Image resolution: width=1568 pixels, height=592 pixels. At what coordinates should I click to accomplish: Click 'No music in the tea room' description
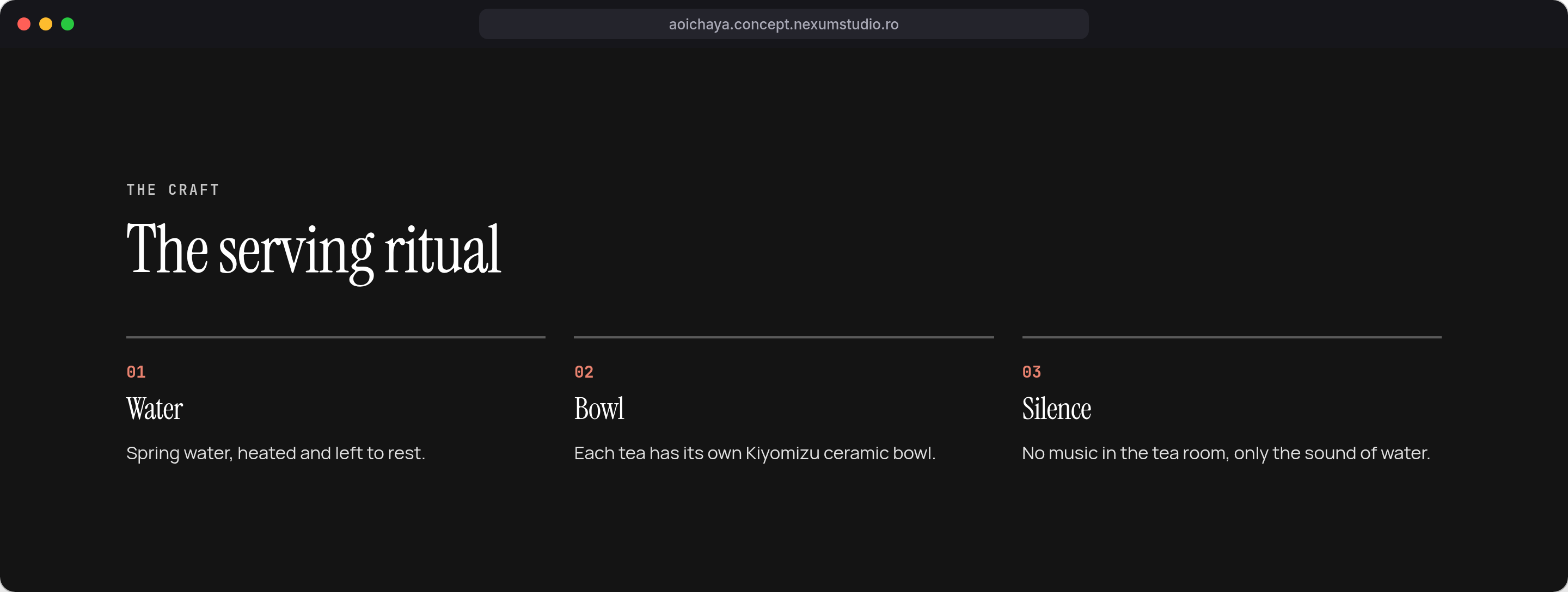pyautogui.click(x=1226, y=453)
